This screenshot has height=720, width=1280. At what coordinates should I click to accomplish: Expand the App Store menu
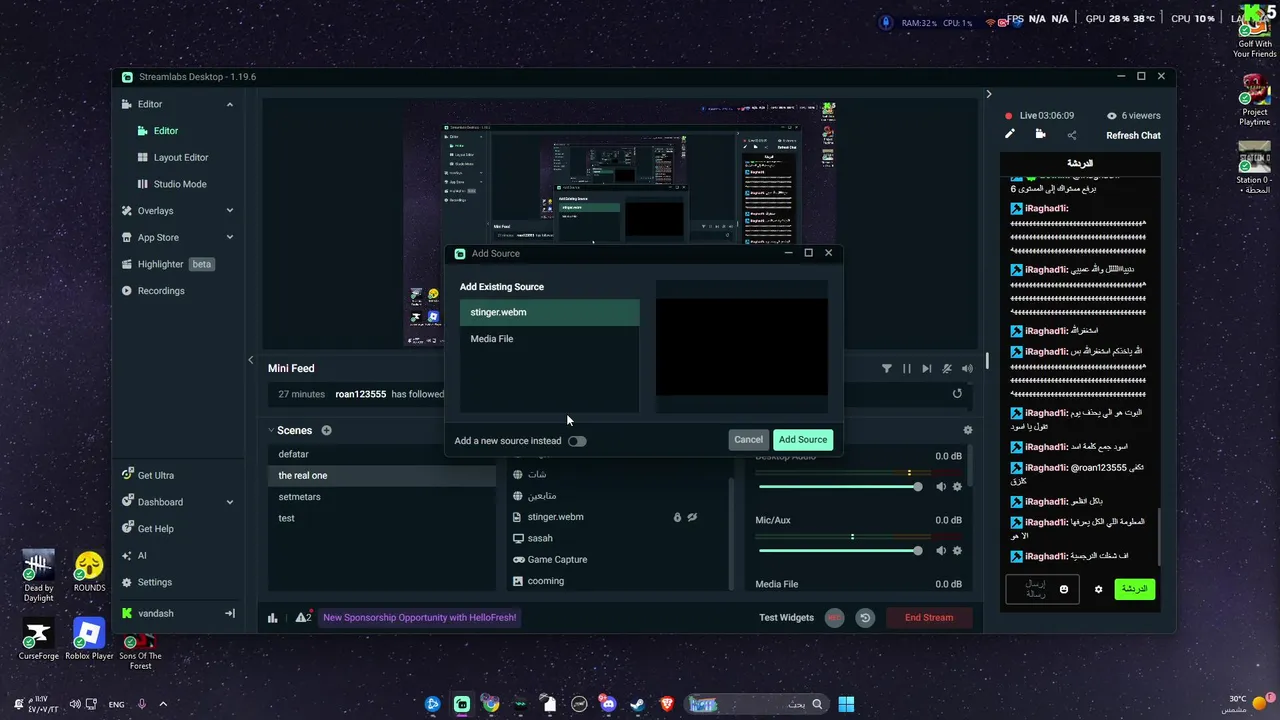230,238
